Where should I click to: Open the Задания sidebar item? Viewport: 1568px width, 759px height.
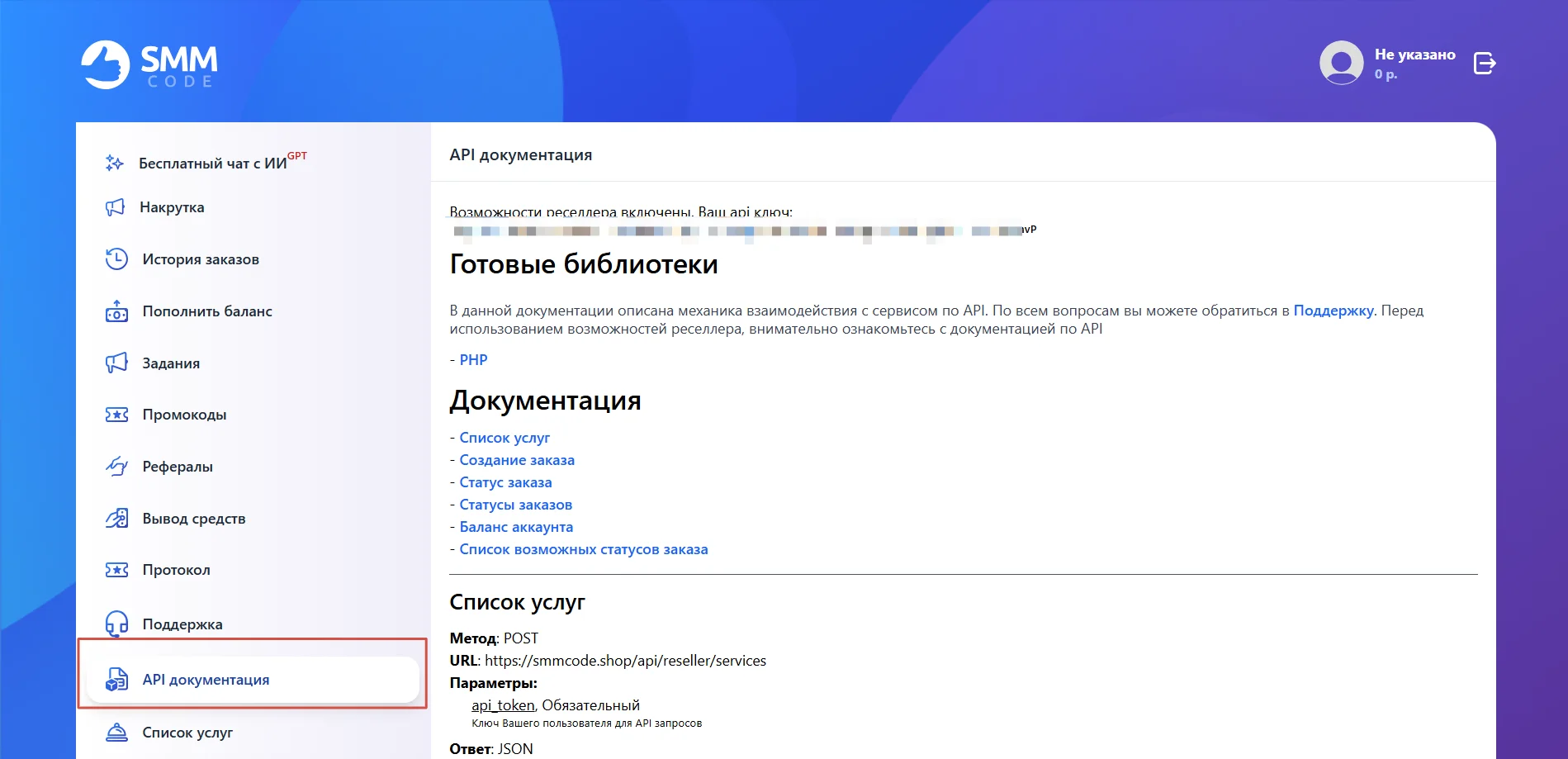pos(171,363)
